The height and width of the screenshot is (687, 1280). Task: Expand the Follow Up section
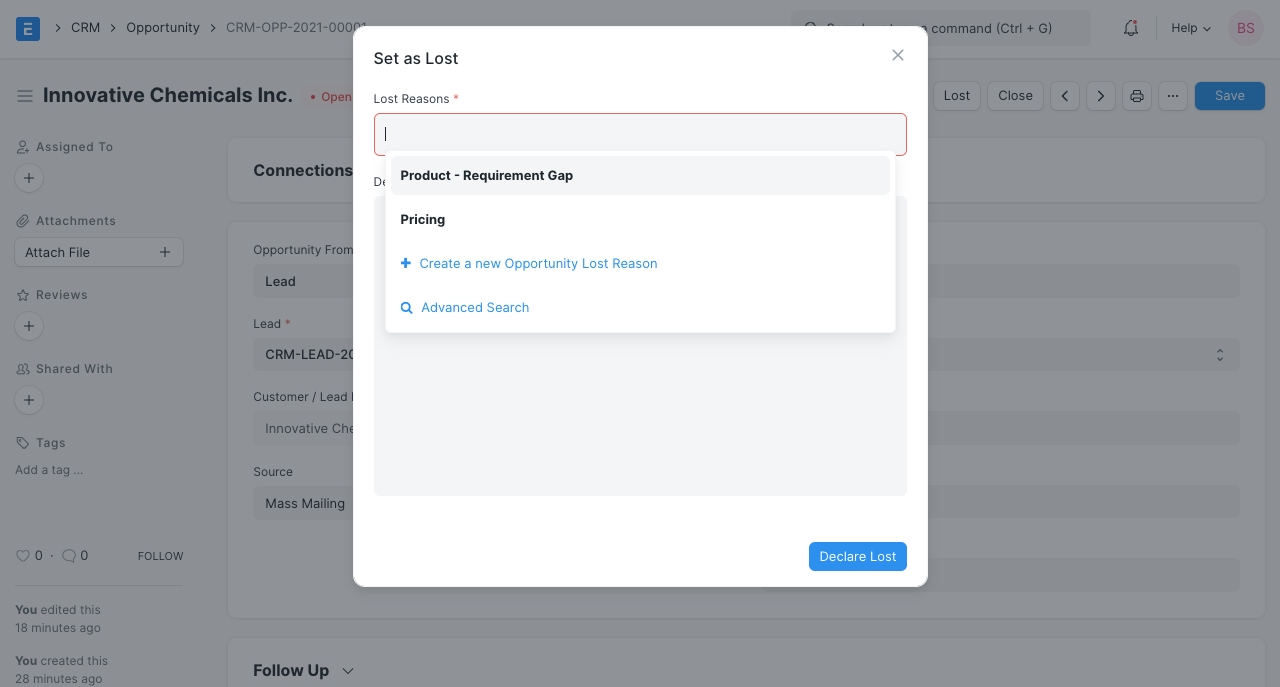(304, 671)
